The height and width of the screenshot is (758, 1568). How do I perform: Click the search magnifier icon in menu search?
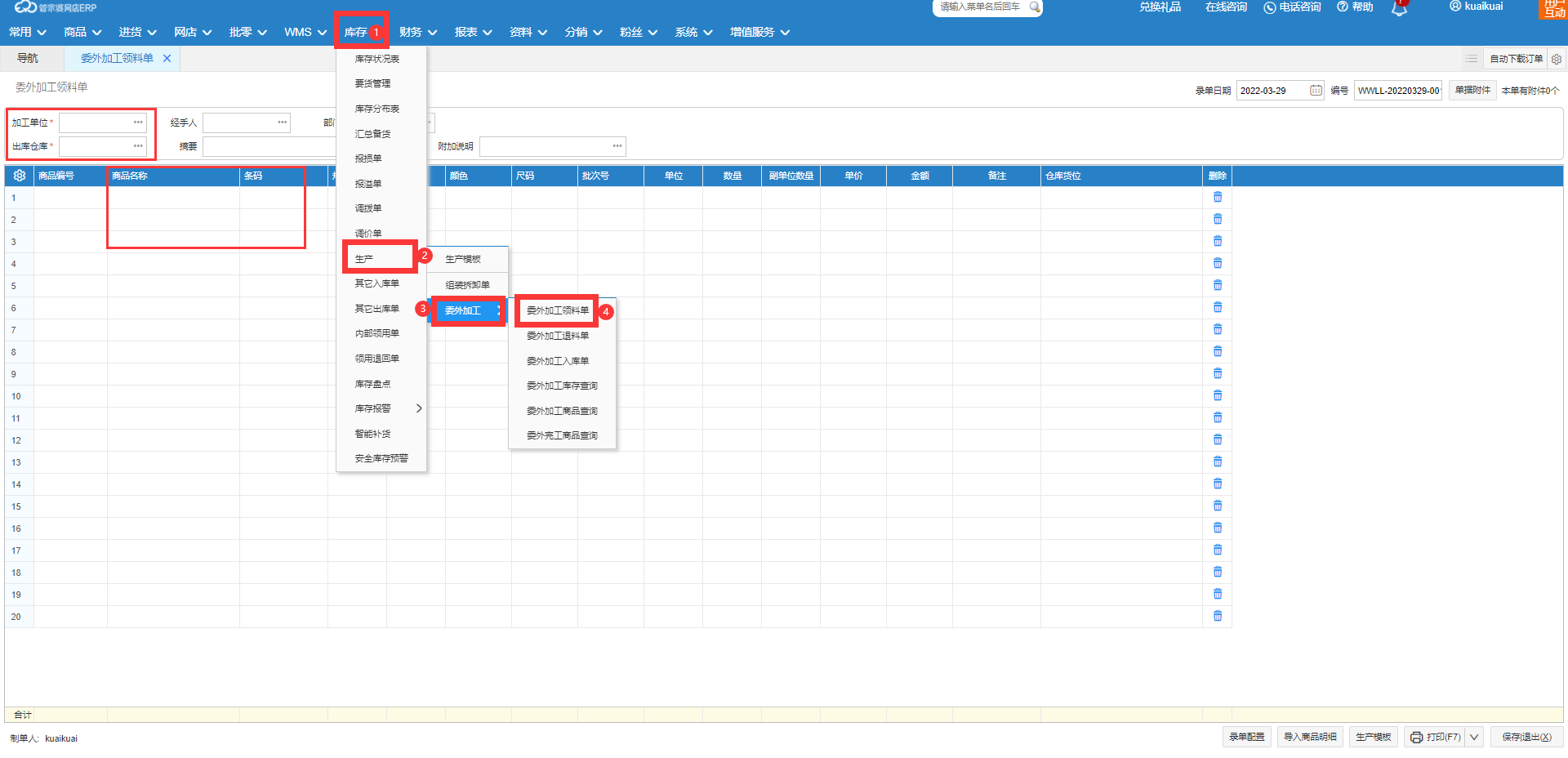[1034, 7]
